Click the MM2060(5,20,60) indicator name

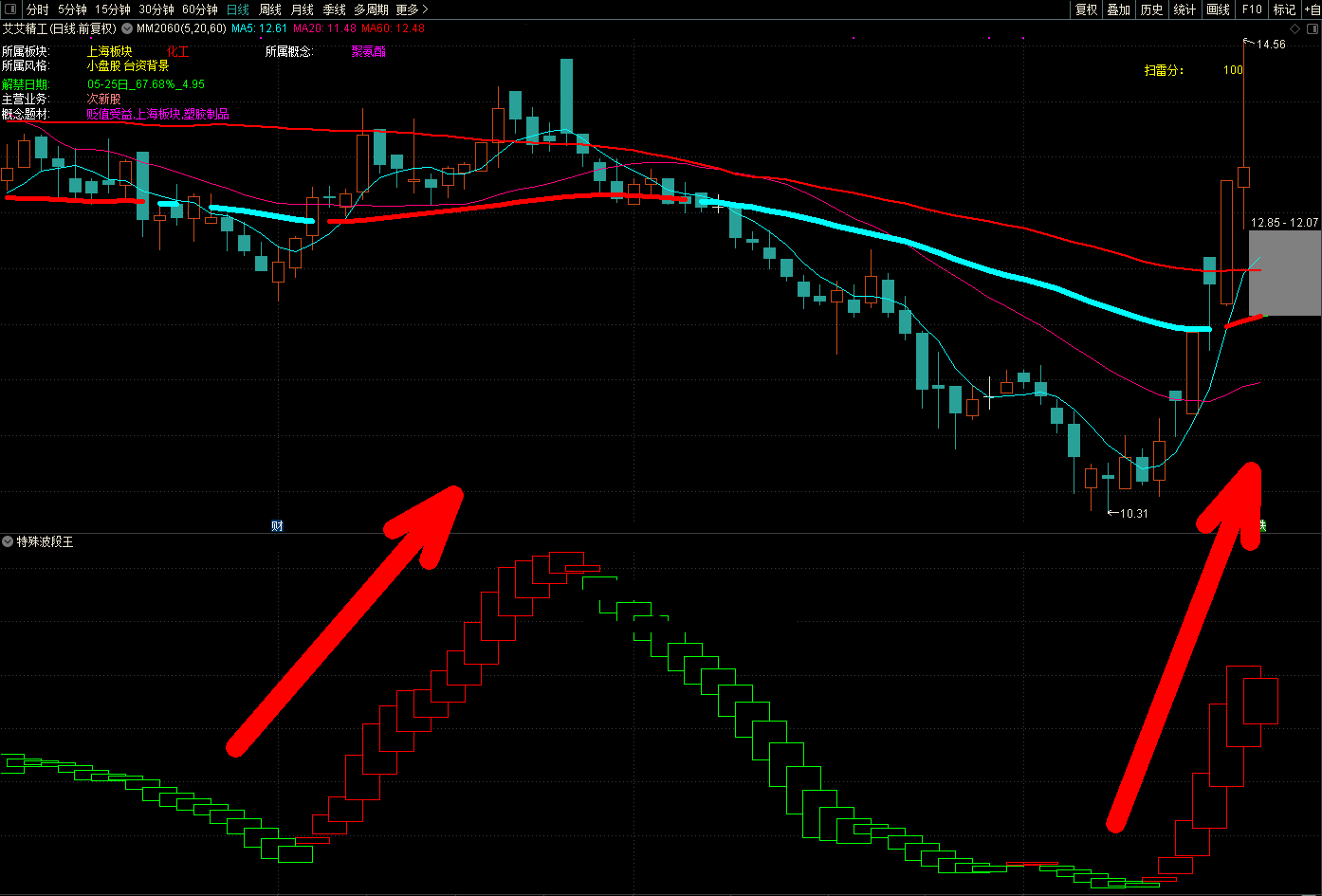(x=181, y=28)
